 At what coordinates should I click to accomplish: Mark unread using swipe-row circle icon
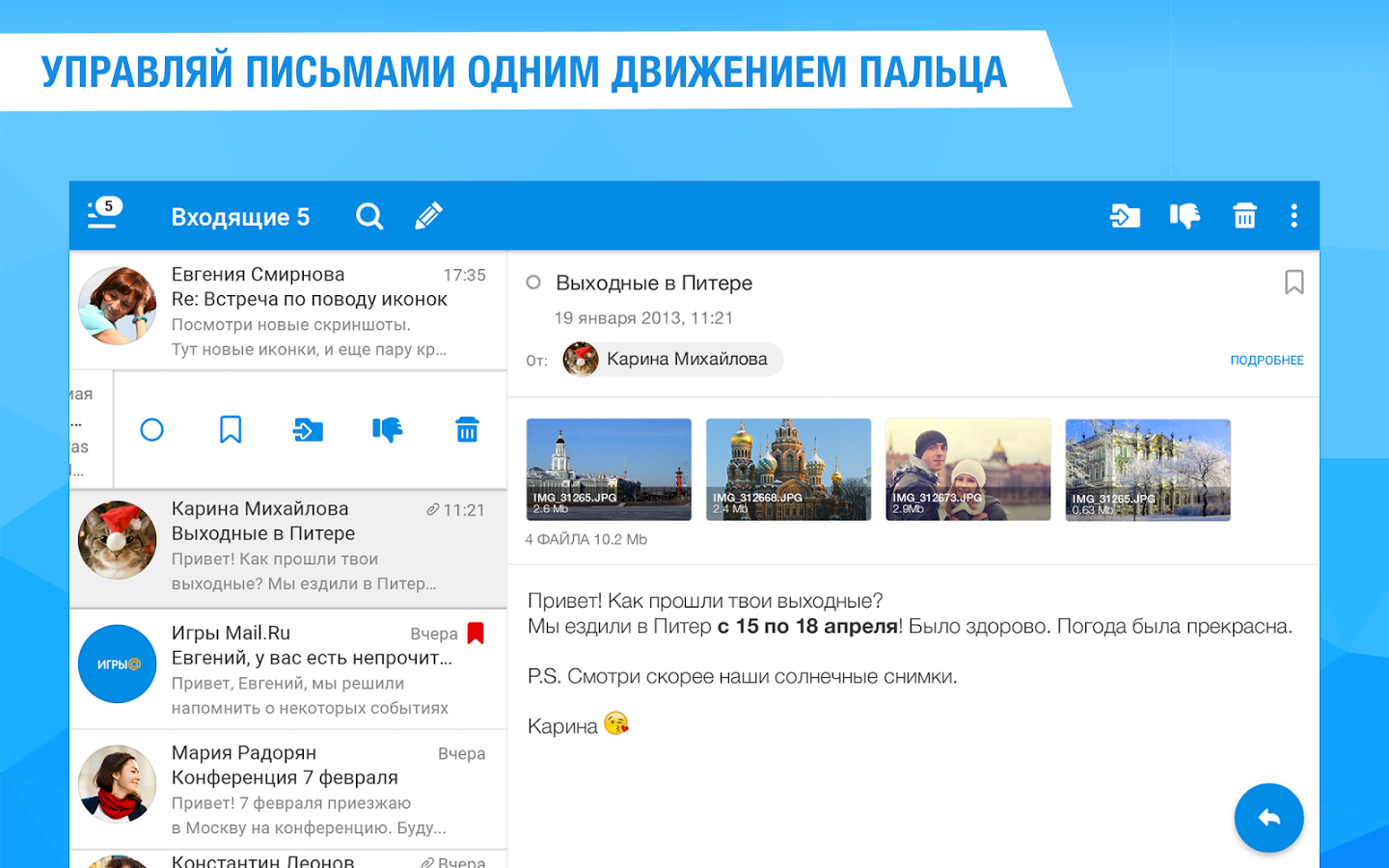click(x=151, y=430)
